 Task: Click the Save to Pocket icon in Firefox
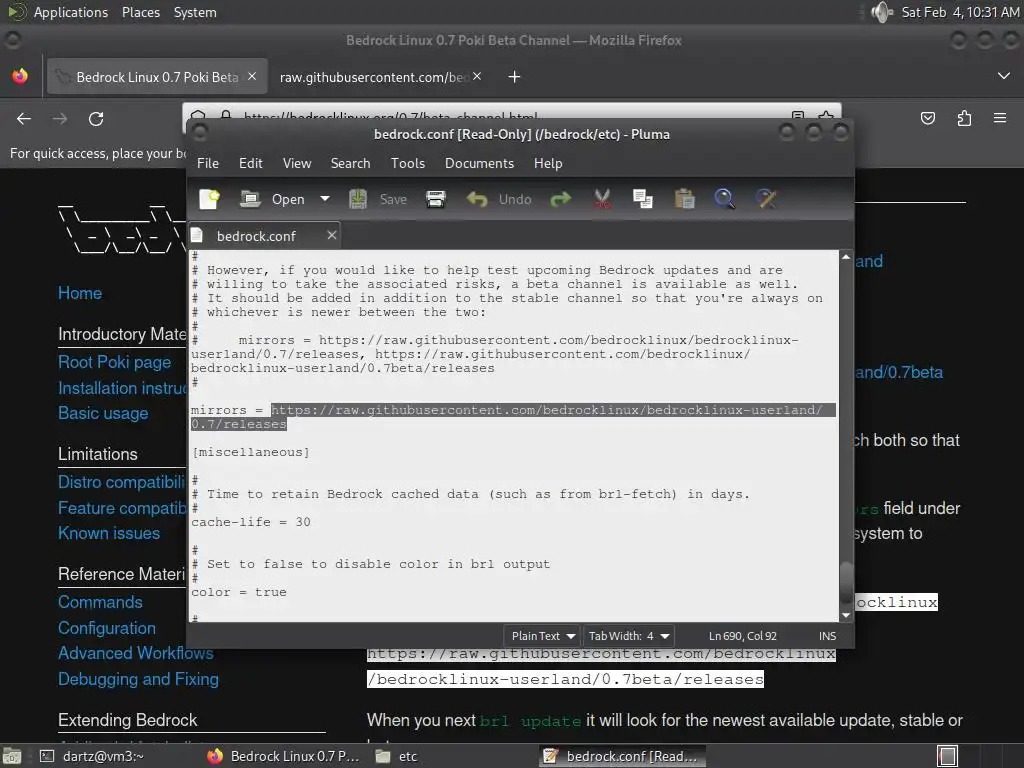tap(927, 118)
